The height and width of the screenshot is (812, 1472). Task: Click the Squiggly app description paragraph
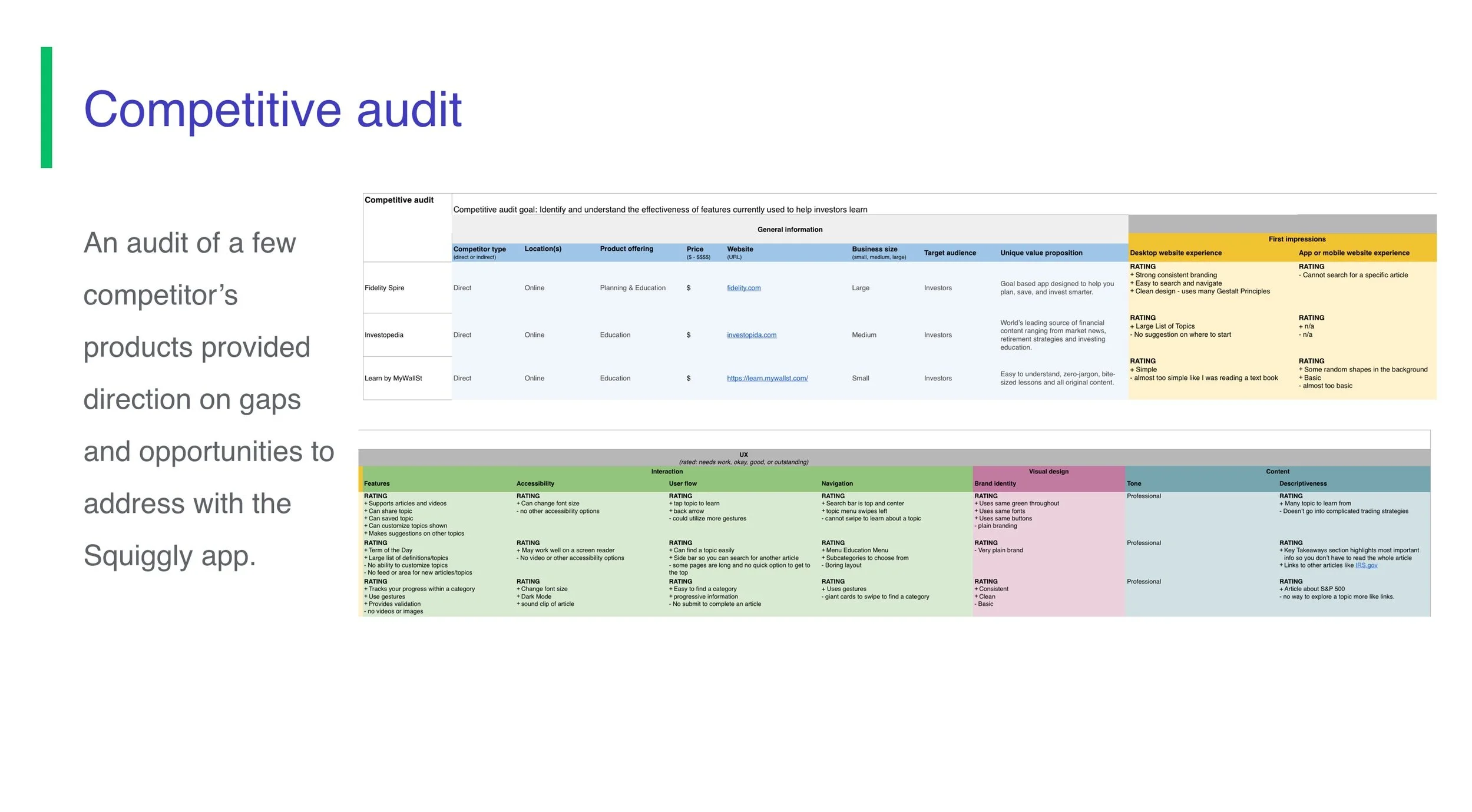pyautogui.click(x=208, y=399)
